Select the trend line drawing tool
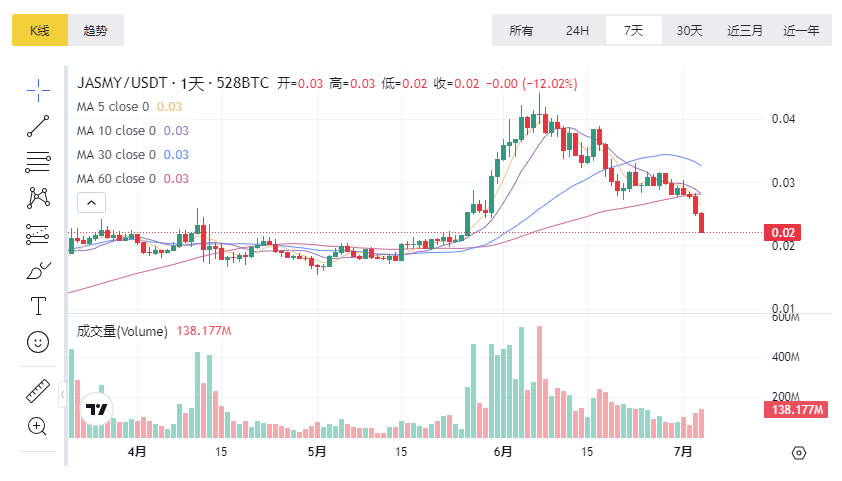 tap(38, 126)
